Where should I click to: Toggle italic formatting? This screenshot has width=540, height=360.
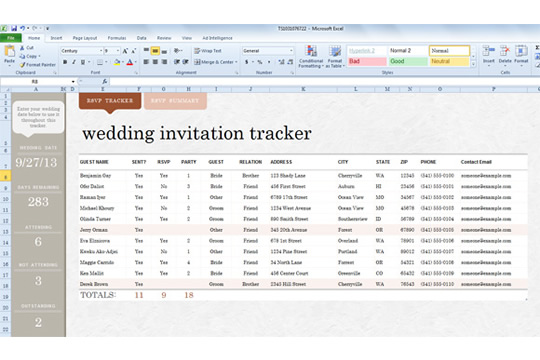tap(74, 62)
